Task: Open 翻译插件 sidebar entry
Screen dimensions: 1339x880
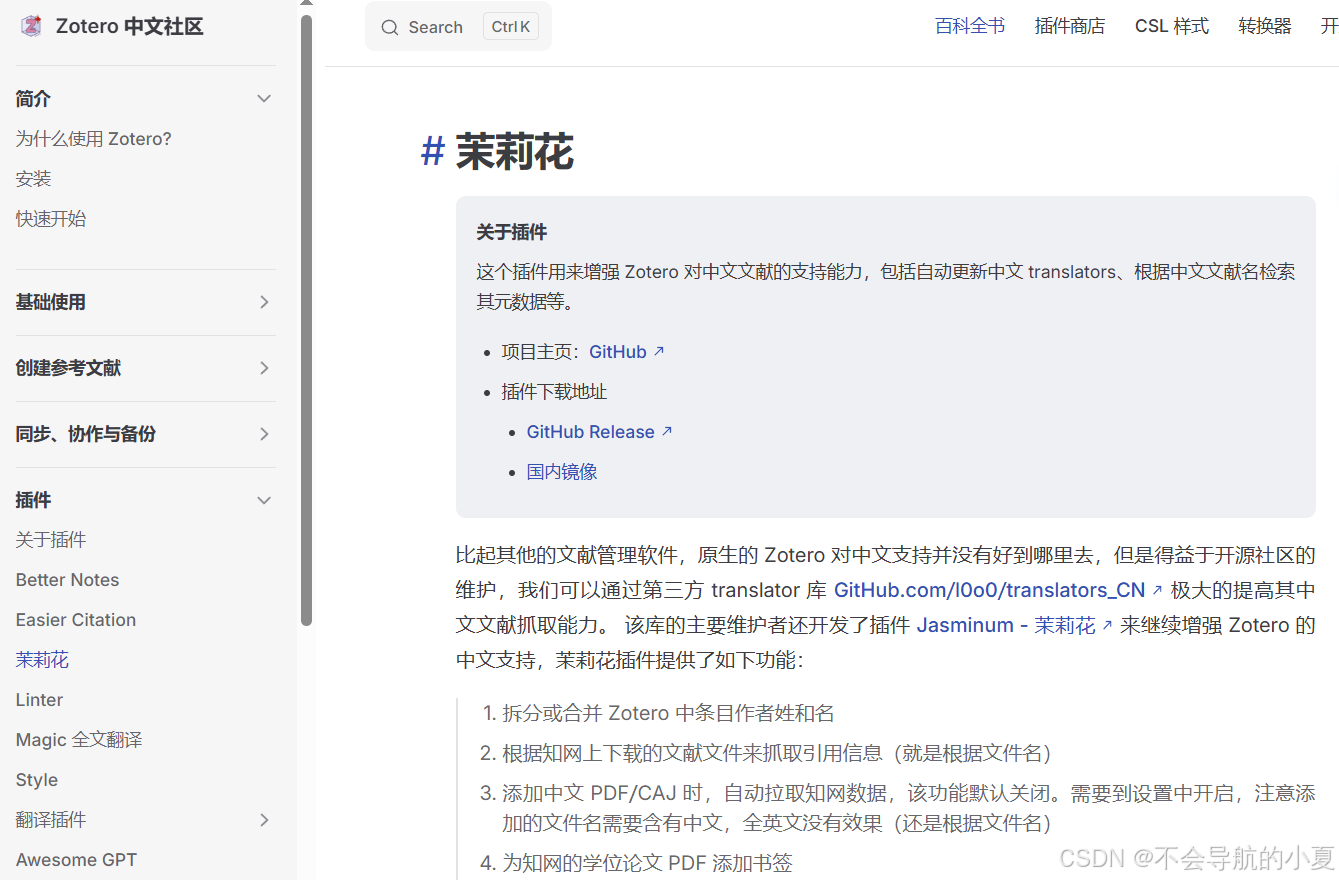Action: pyautogui.click(x=51, y=820)
